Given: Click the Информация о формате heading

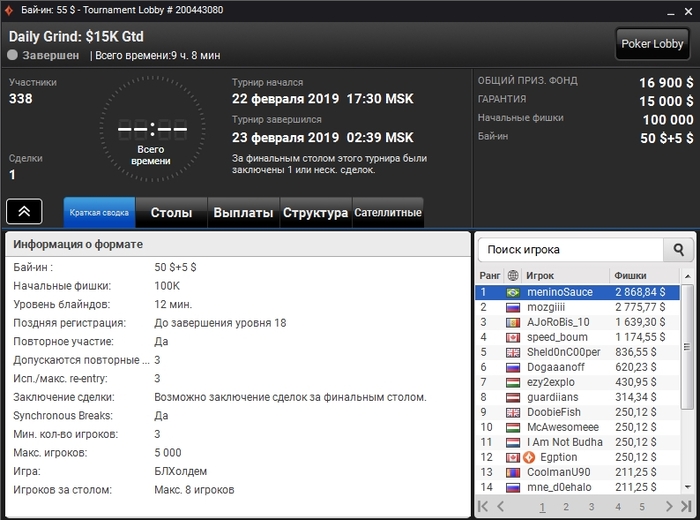Looking at the screenshot, I should (x=78, y=245).
